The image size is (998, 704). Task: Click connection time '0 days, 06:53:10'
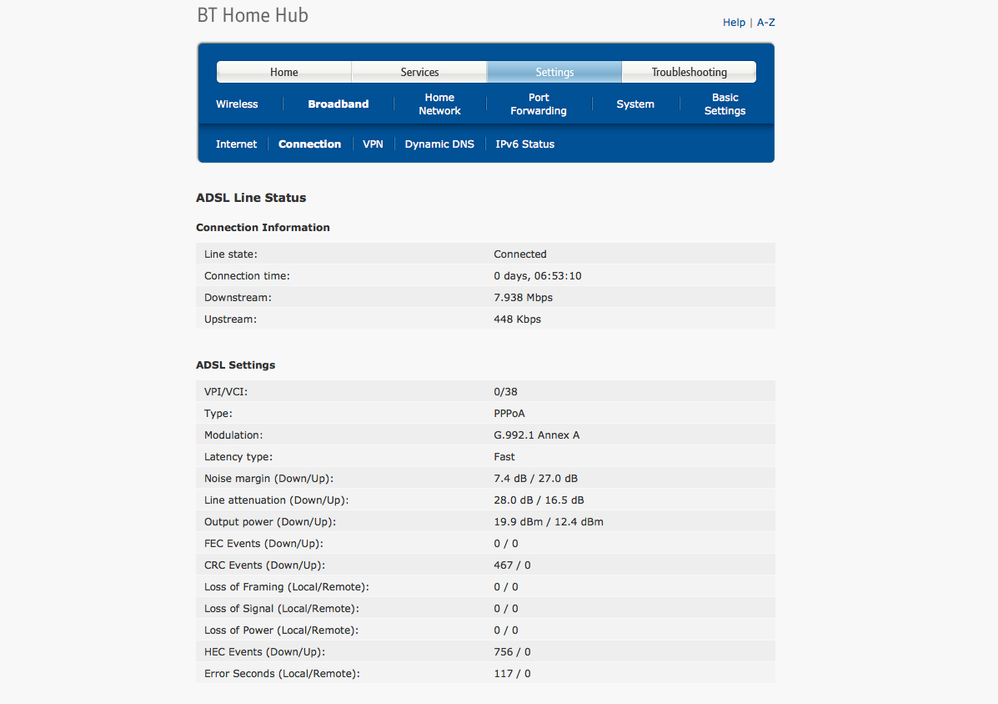(x=538, y=276)
